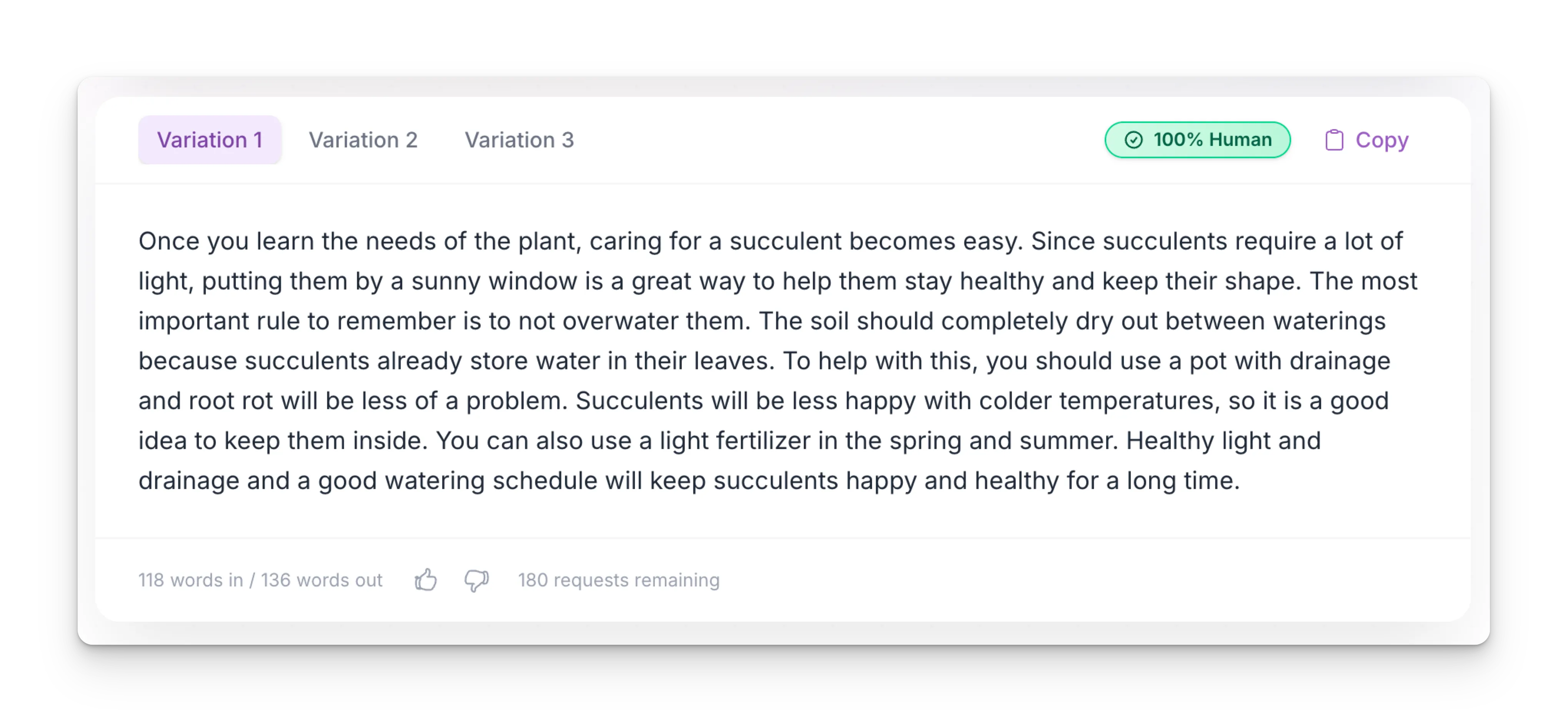Click the '118 words in / 136 words out' counter
The image size is (1568, 722).
260,580
